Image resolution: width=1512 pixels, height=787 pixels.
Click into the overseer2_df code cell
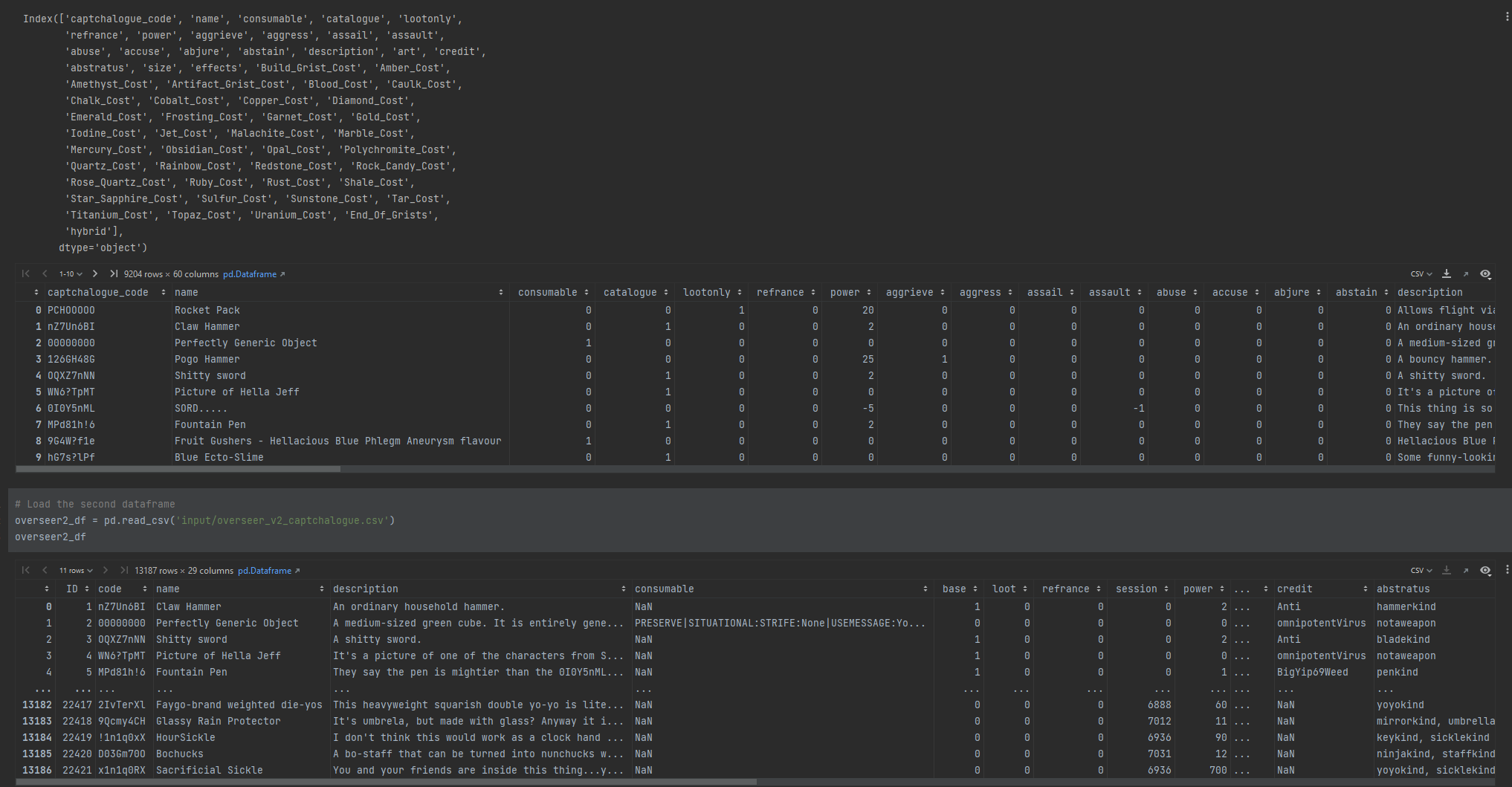pos(758,520)
